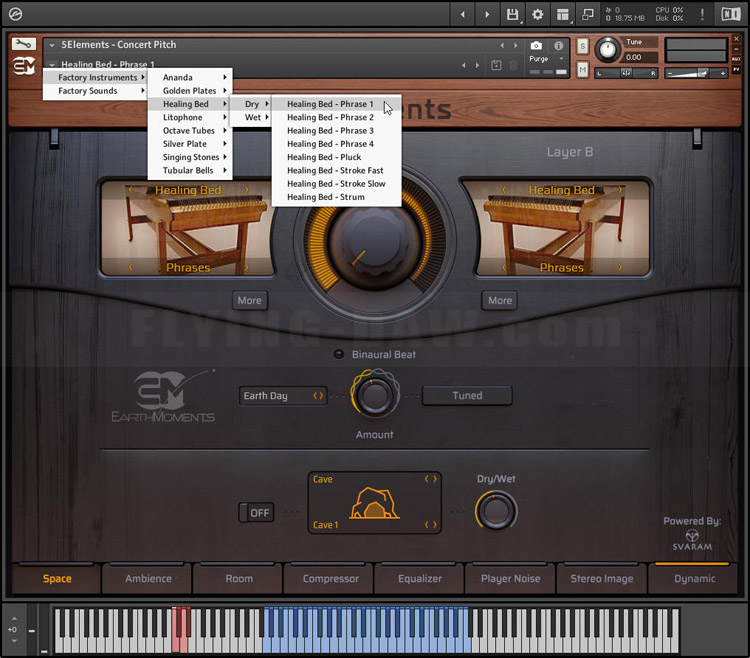Click the large center layer blend knob
Viewport: 750px width, 658px height.
(x=375, y=245)
